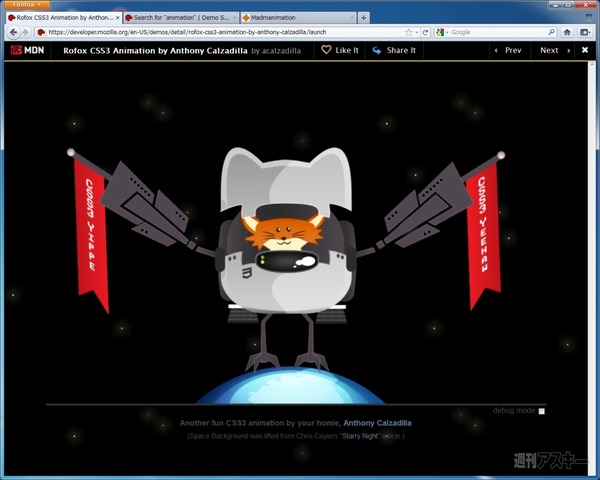Close the Madmanimation tab

[352, 18]
